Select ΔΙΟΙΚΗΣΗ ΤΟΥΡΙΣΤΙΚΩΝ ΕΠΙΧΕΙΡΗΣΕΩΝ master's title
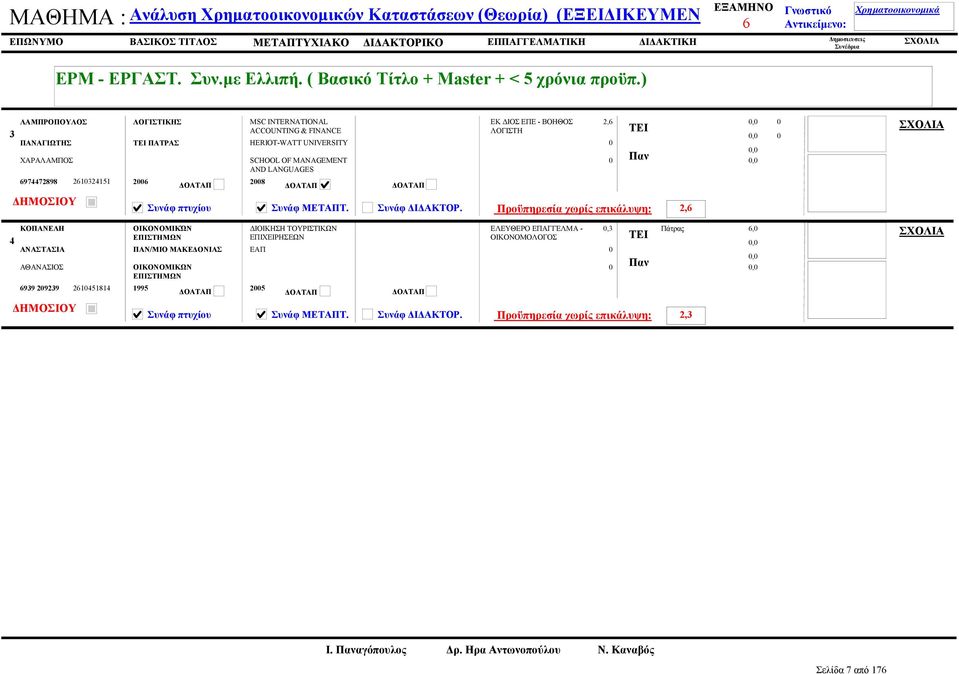 click(x=294, y=232)
